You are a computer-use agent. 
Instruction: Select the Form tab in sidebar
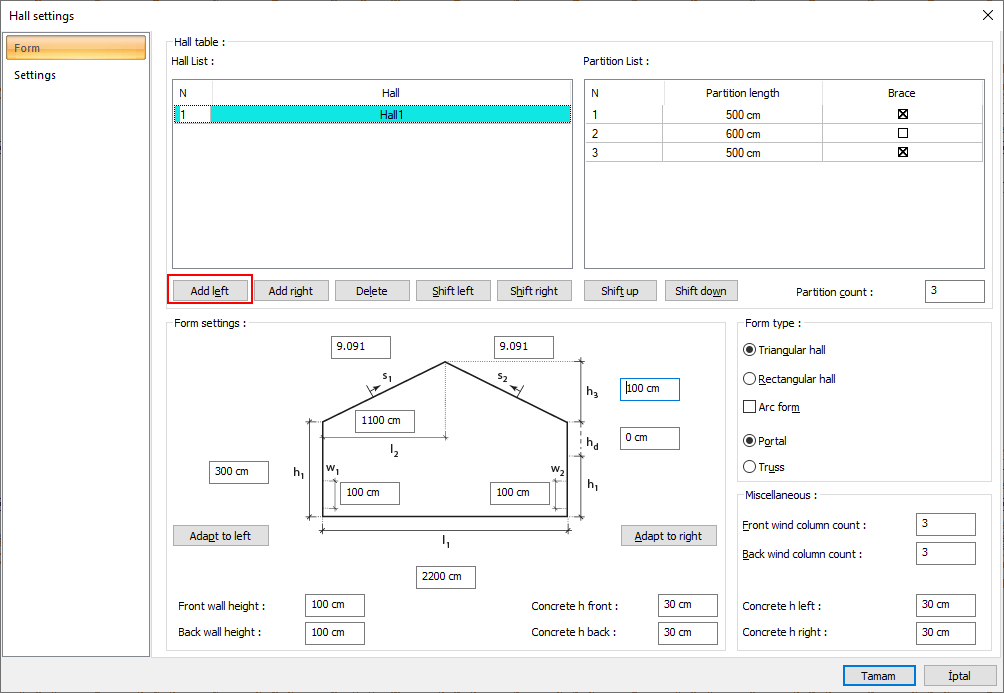75,48
